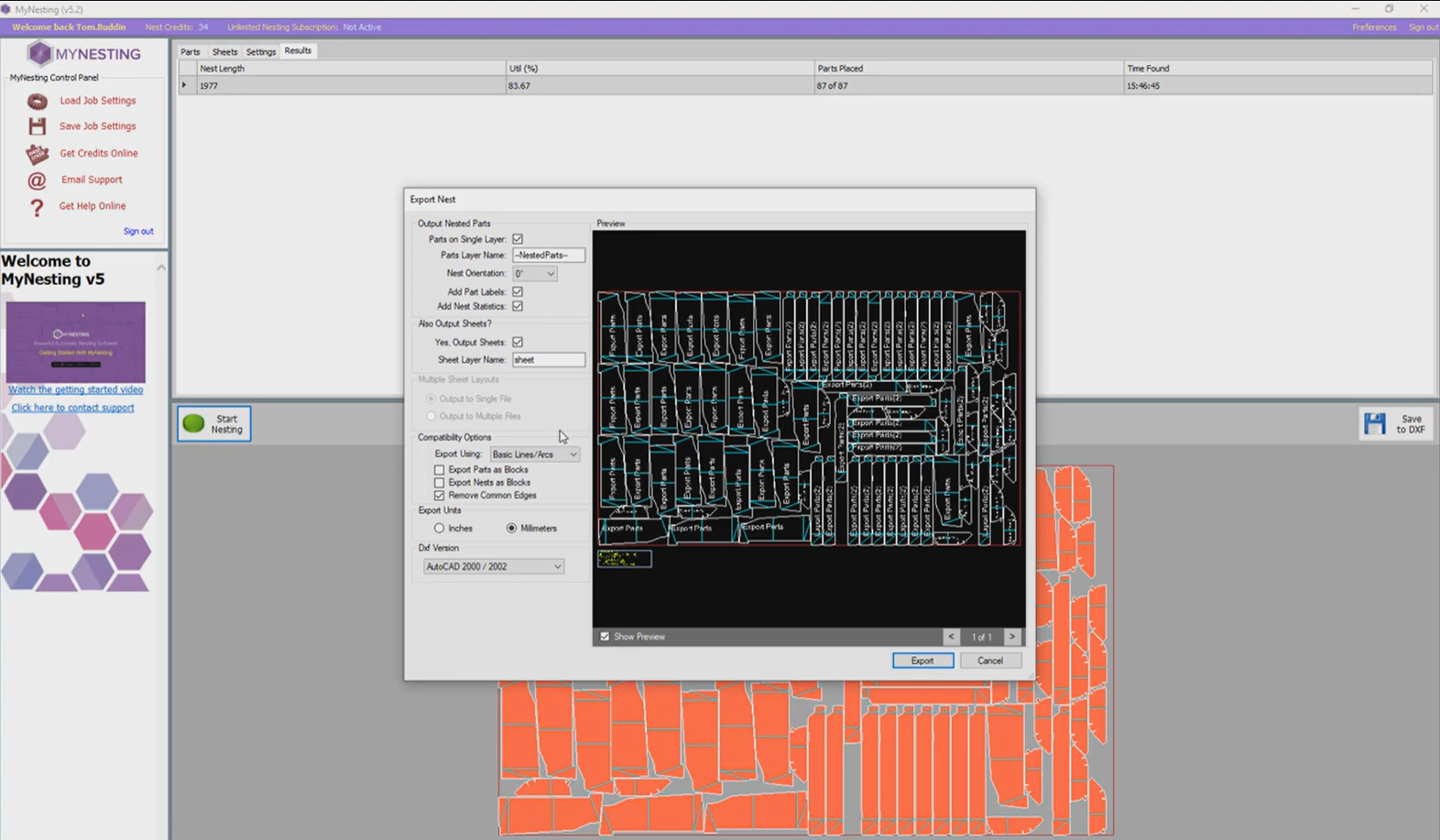Image resolution: width=1440 pixels, height=840 pixels.
Task: Select Millimeters export units
Action: 511,529
